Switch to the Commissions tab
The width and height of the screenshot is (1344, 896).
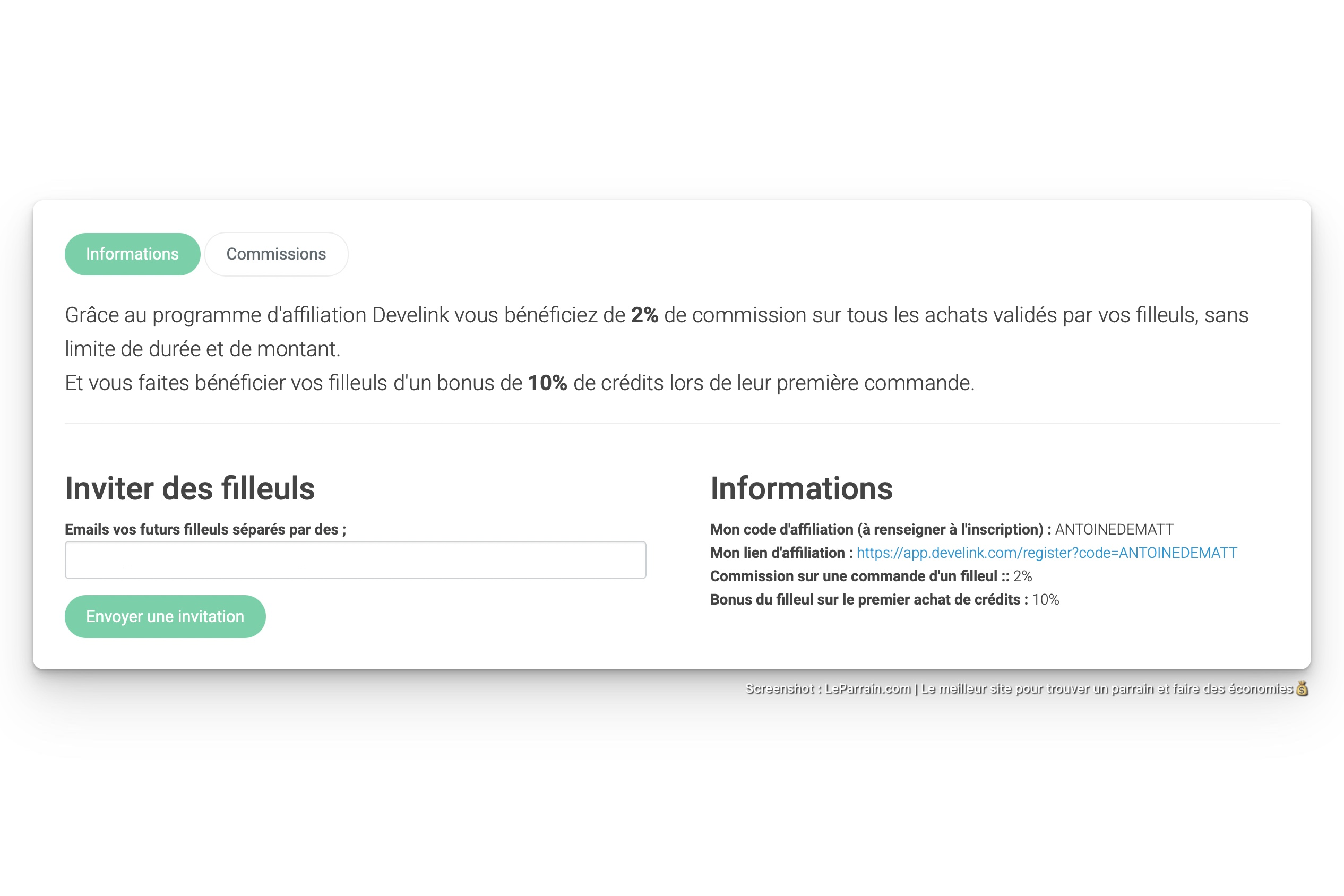[276, 254]
